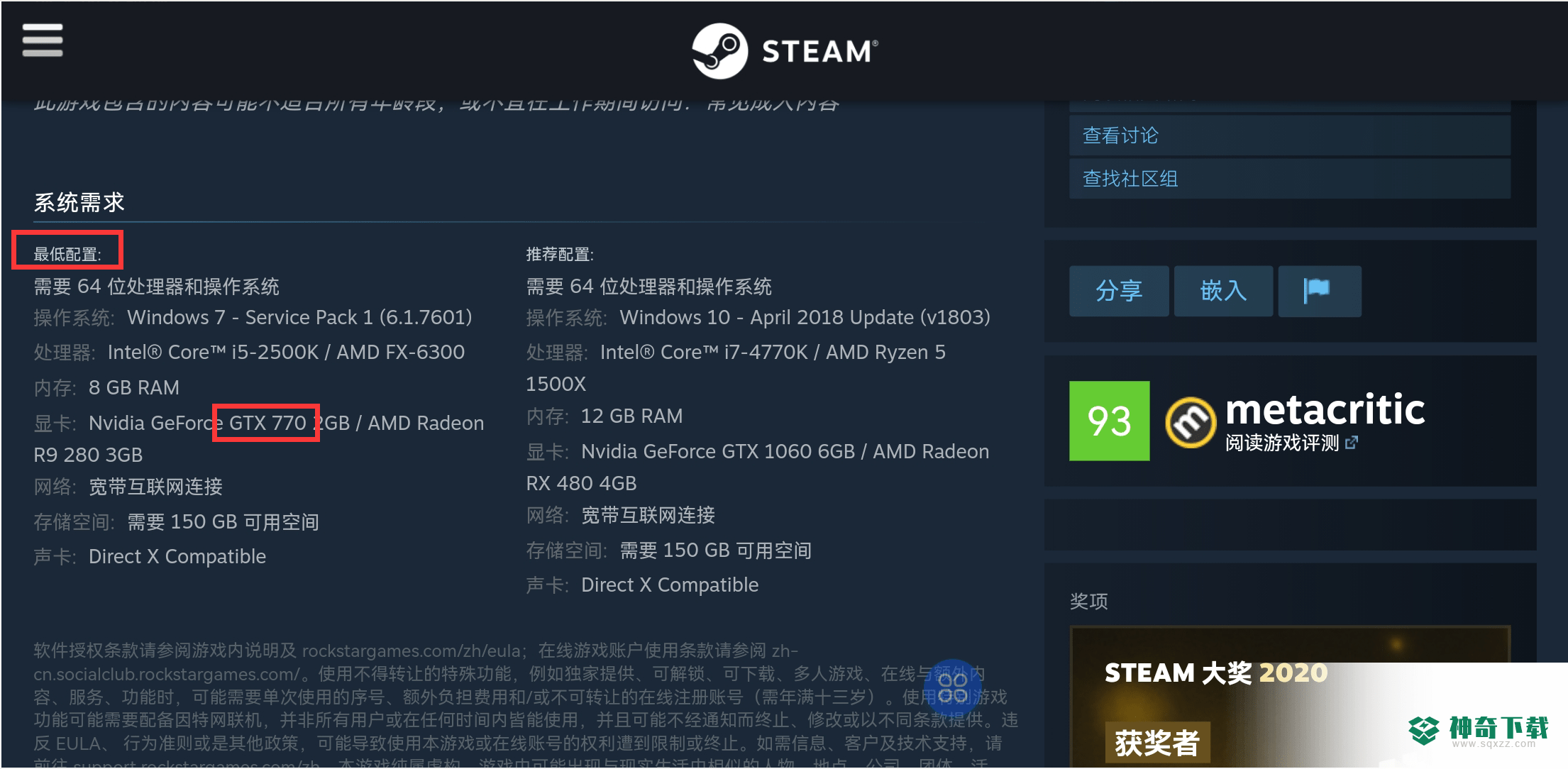
Task: Select text Nvidia GeForce GTX 1060 6GB
Action: coord(718,451)
